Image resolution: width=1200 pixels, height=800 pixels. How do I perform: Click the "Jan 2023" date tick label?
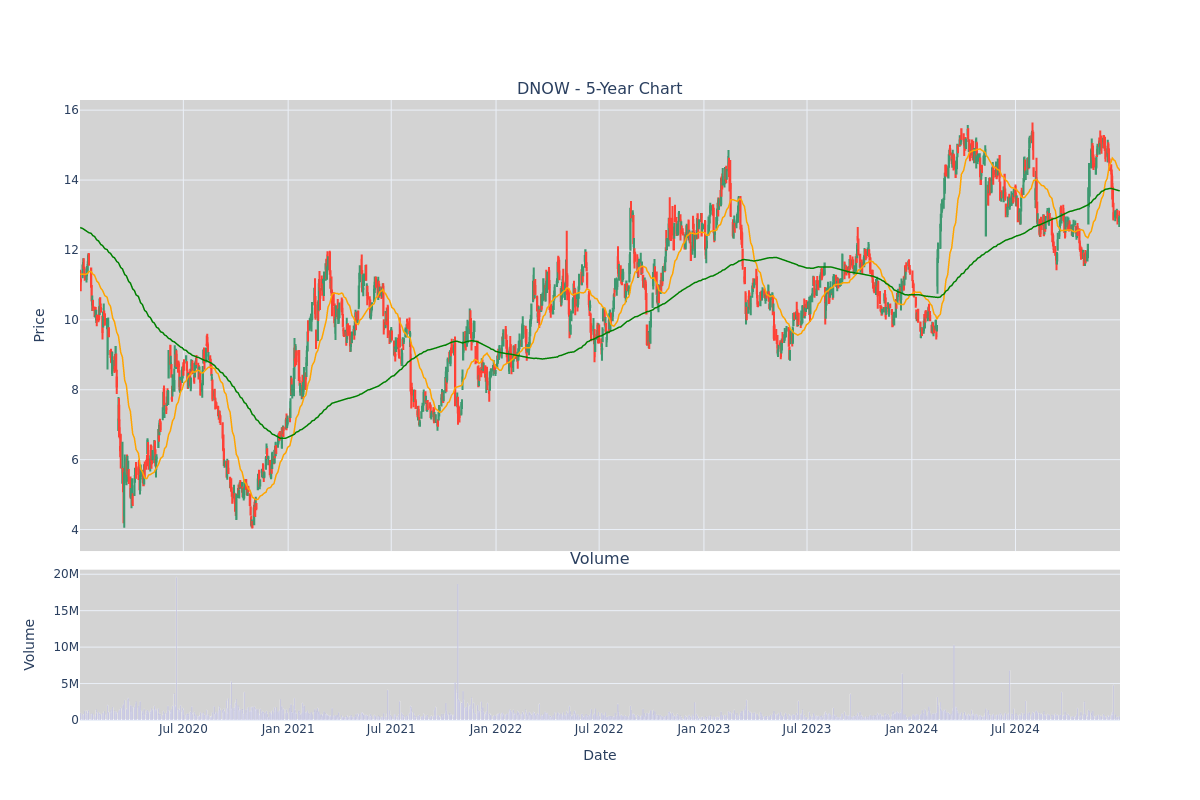tap(704, 729)
